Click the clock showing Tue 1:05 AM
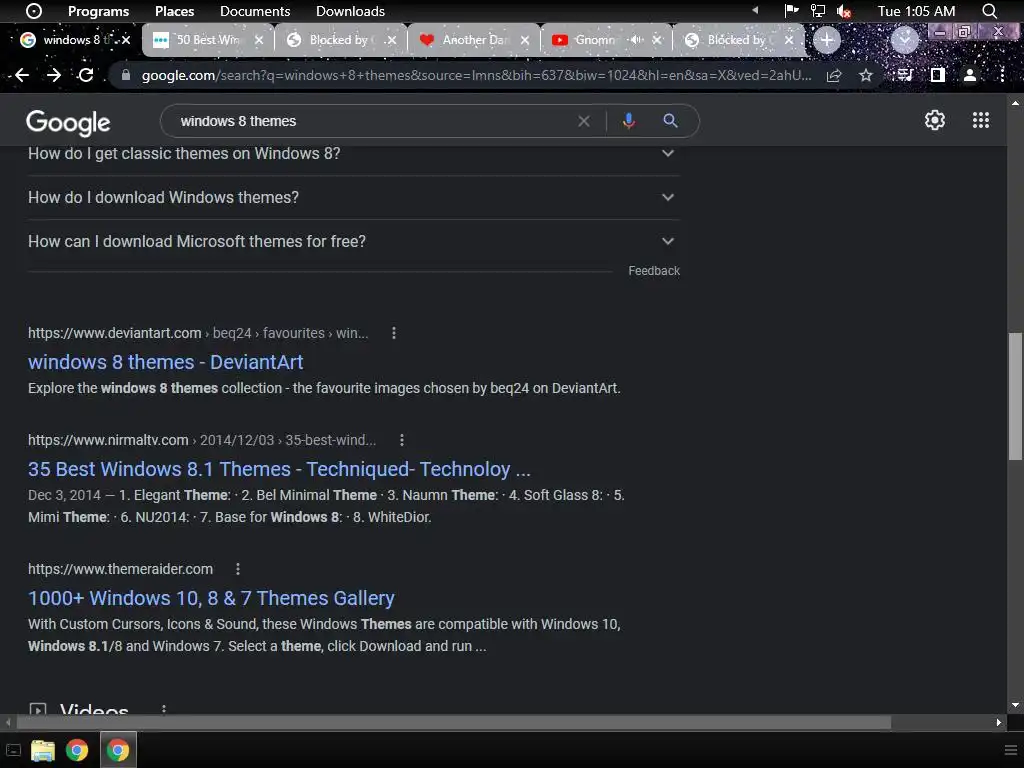 coord(916,11)
